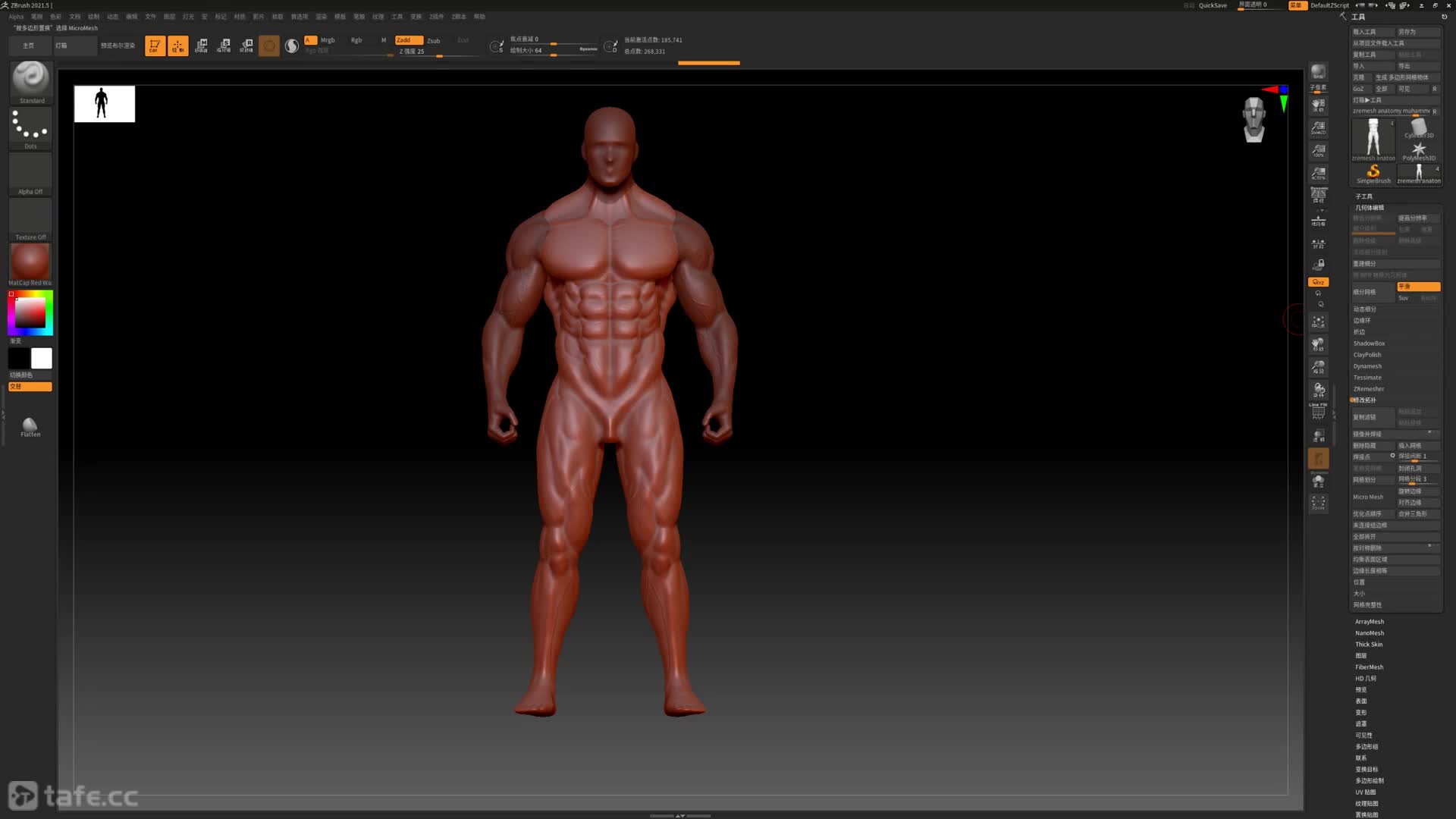Open the 工具 menu in menu bar
The height and width of the screenshot is (819, 1456).
tap(397, 17)
